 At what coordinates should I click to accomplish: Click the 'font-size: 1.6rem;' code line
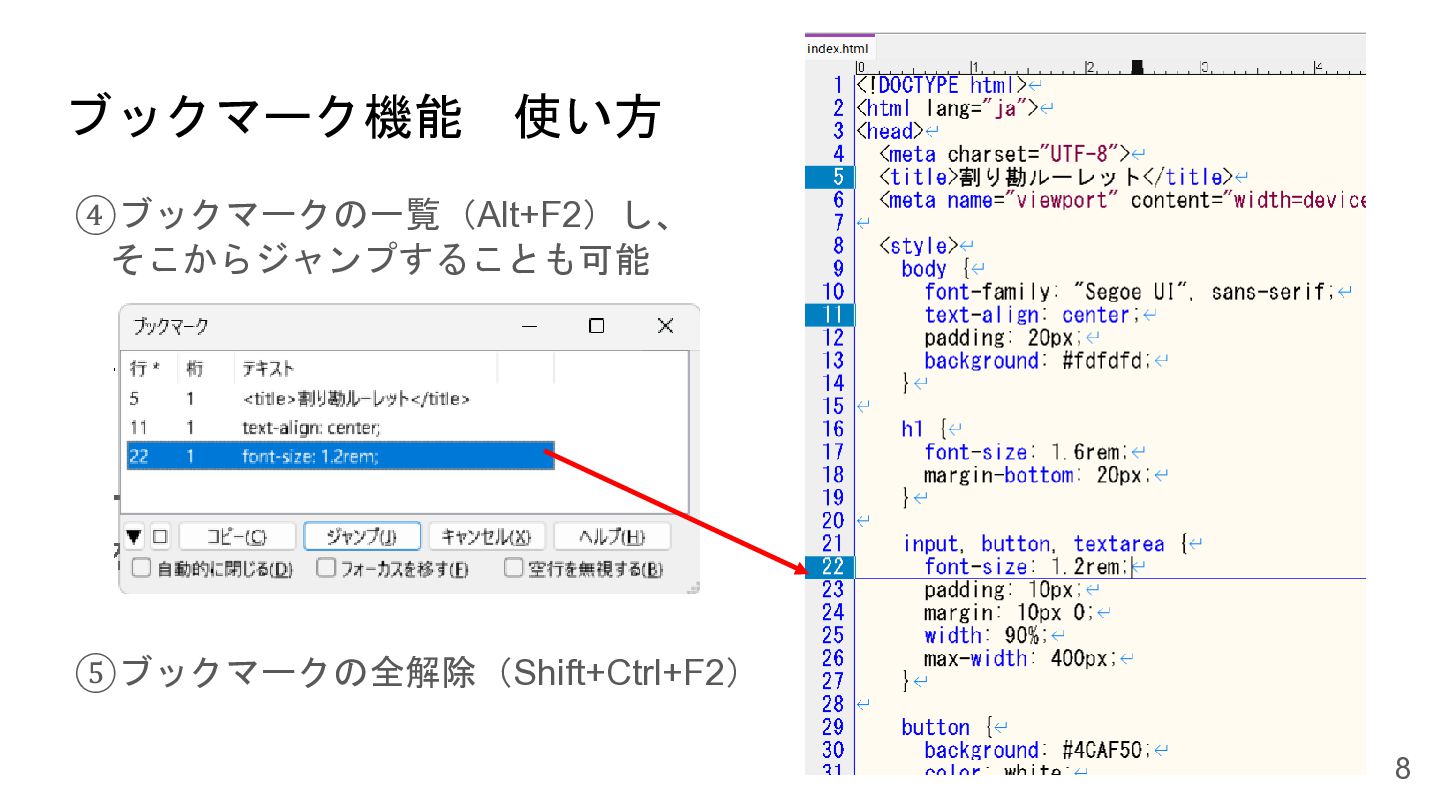(1027, 452)
